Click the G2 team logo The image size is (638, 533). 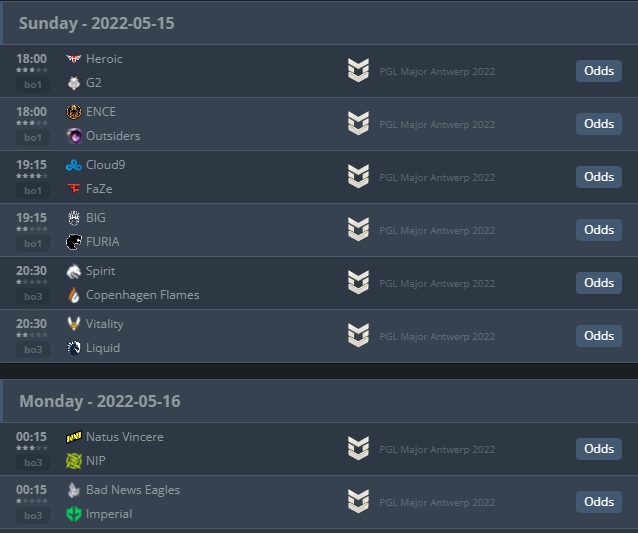[74, 83]
